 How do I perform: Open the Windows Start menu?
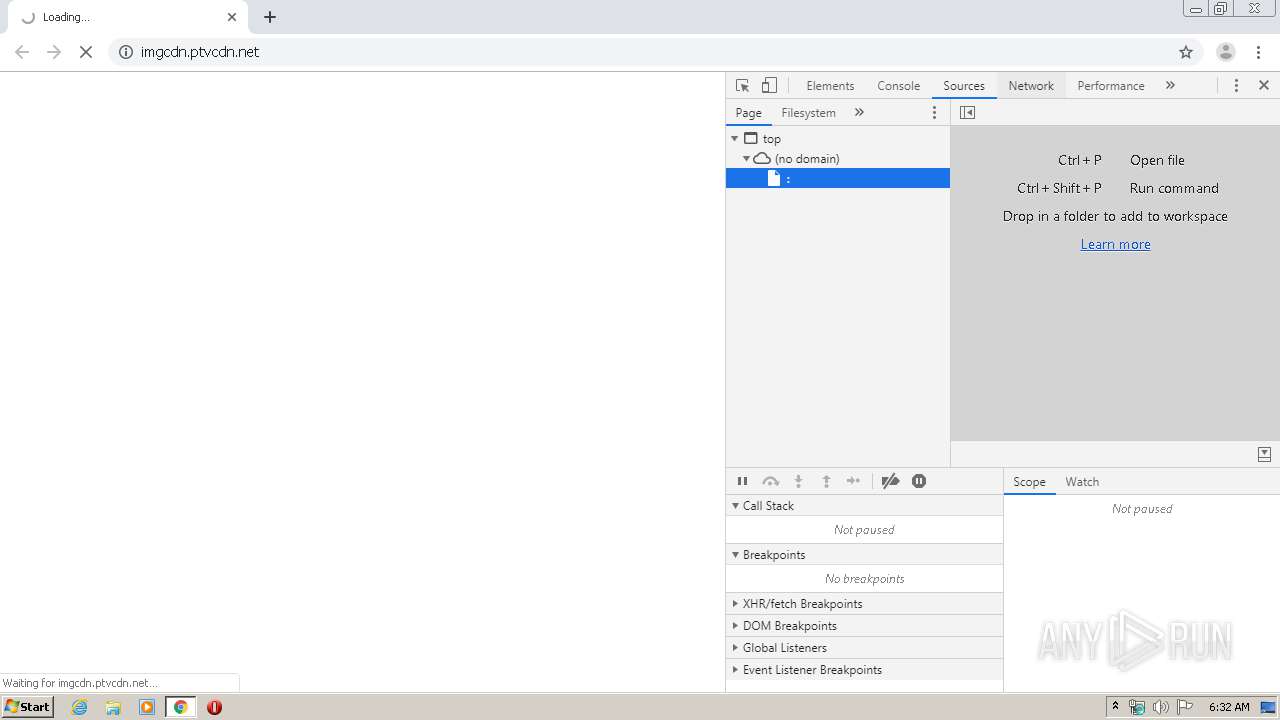(x=28, y=707)
